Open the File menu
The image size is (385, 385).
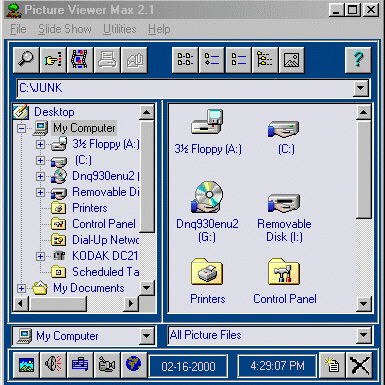(x=18, y=29)
